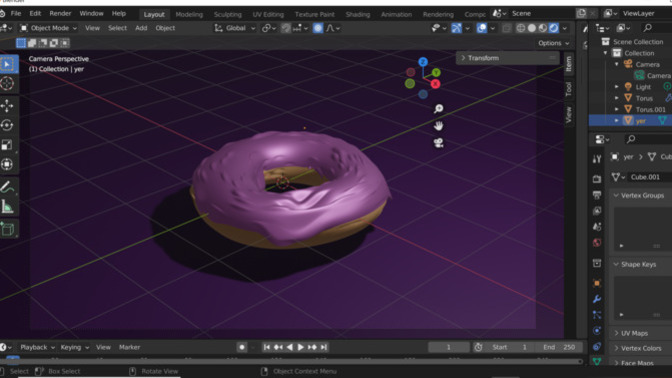Image resolution: width=672 pixels, height=378 pixels.
Task: Open Modifier properties wrench tab
Action: click(597, 299)
